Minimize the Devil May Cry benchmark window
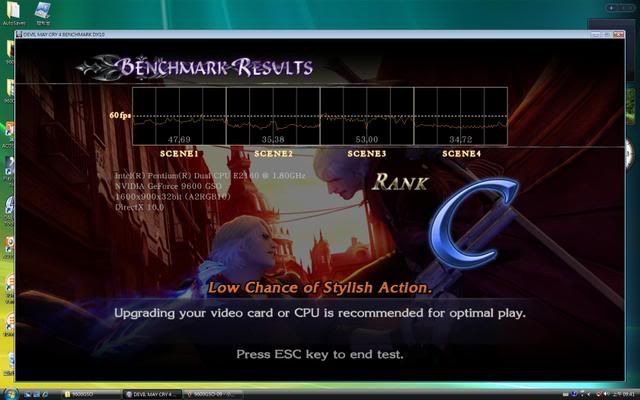The width and height of the screenshot is (640, 400). point(596,34)
